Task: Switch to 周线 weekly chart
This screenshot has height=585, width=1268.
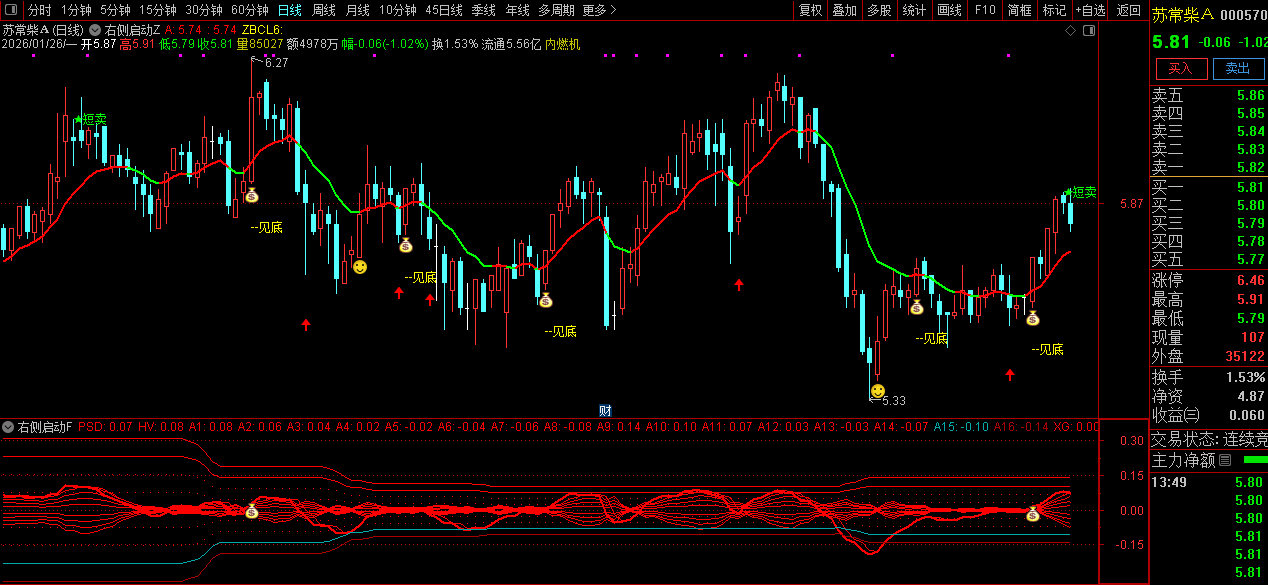Action: point(323,10)
